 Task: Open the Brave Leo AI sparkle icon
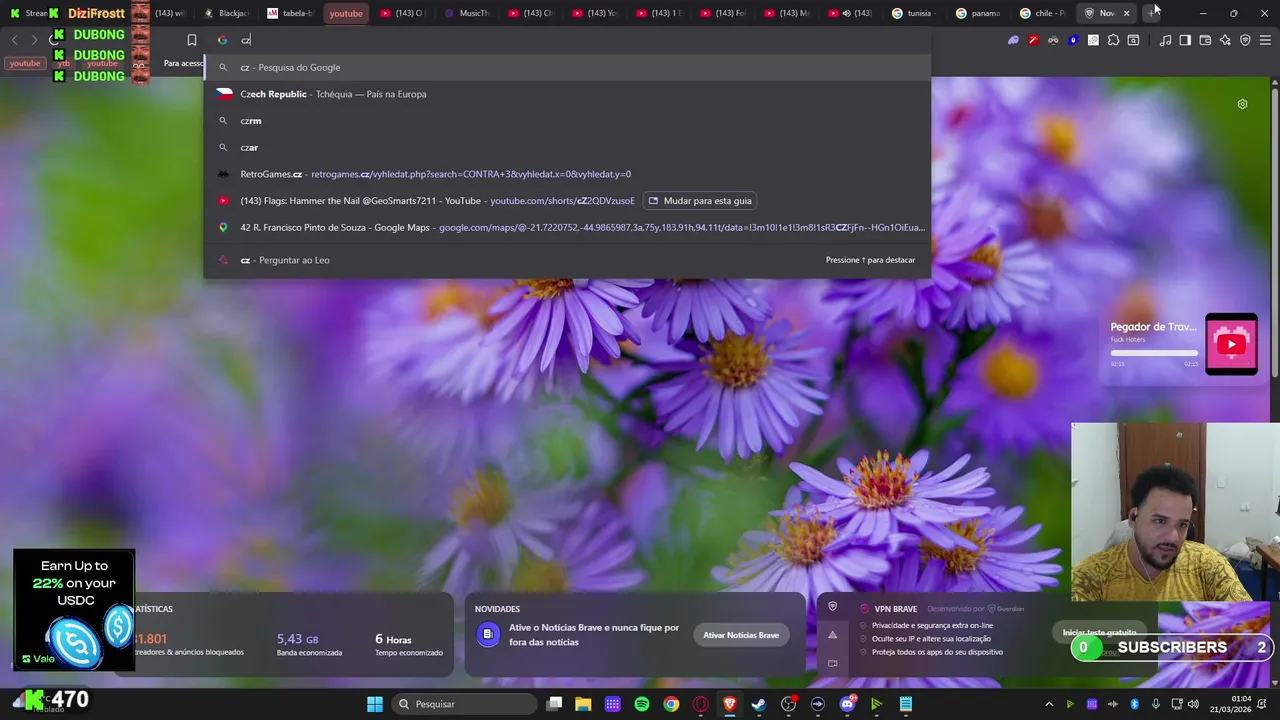[x=1225, y=40]
